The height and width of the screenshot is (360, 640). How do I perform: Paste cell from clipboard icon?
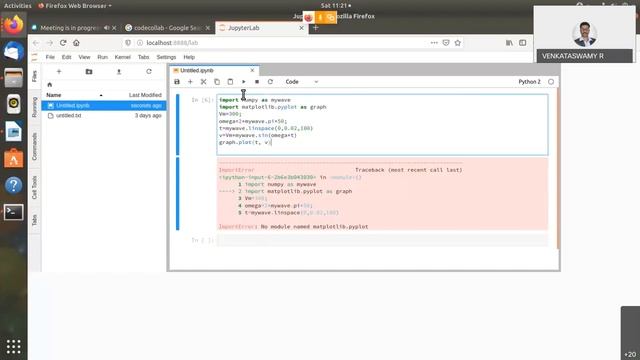[230, 82]
